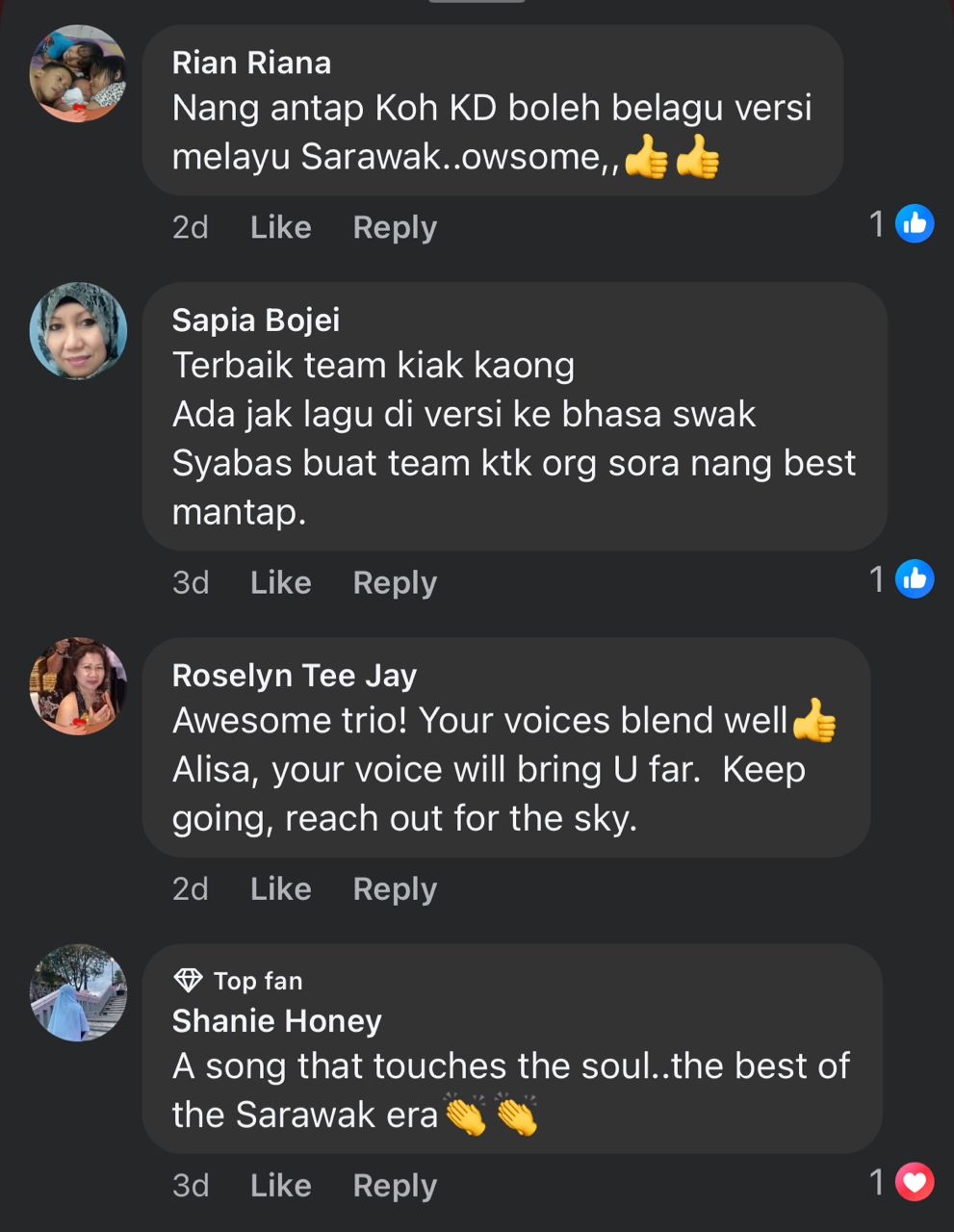Like Sapia Bojei's comment

pos(280,582)
